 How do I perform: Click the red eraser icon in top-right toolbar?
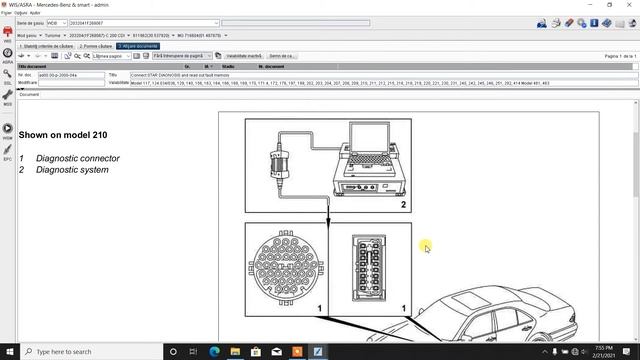pyautogui.click(x=569, y=23)
